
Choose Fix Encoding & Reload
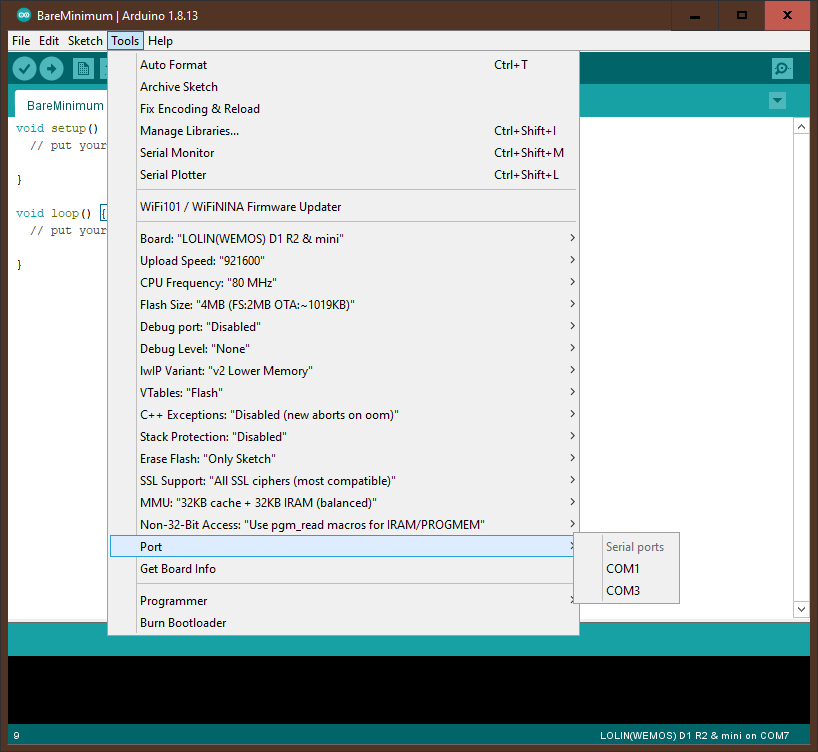coord(343,109)
